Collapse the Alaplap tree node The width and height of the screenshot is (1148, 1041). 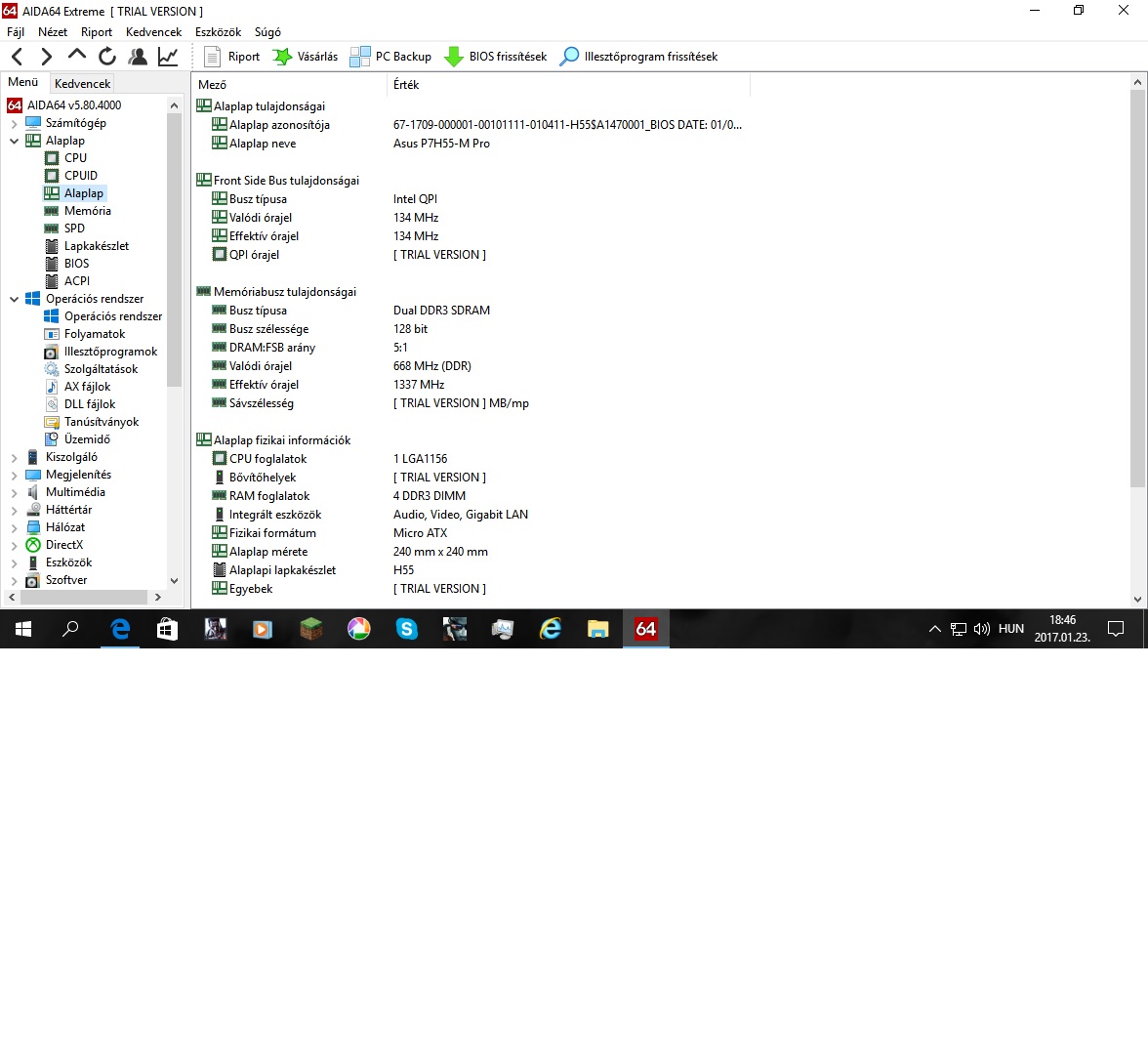14,141
